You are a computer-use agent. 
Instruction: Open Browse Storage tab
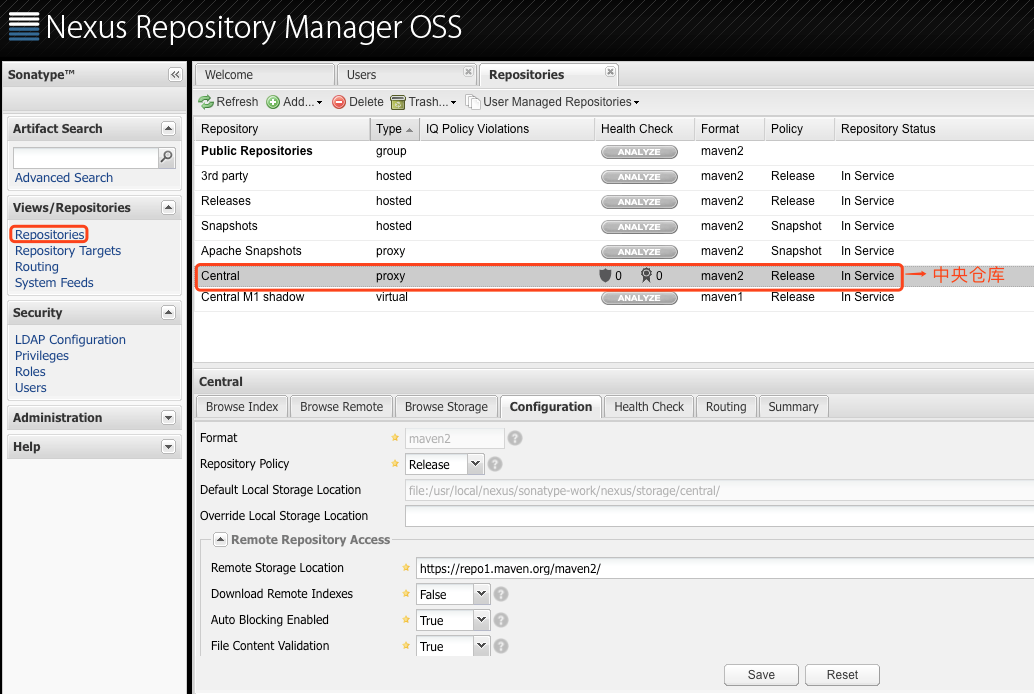click(446, 406)
